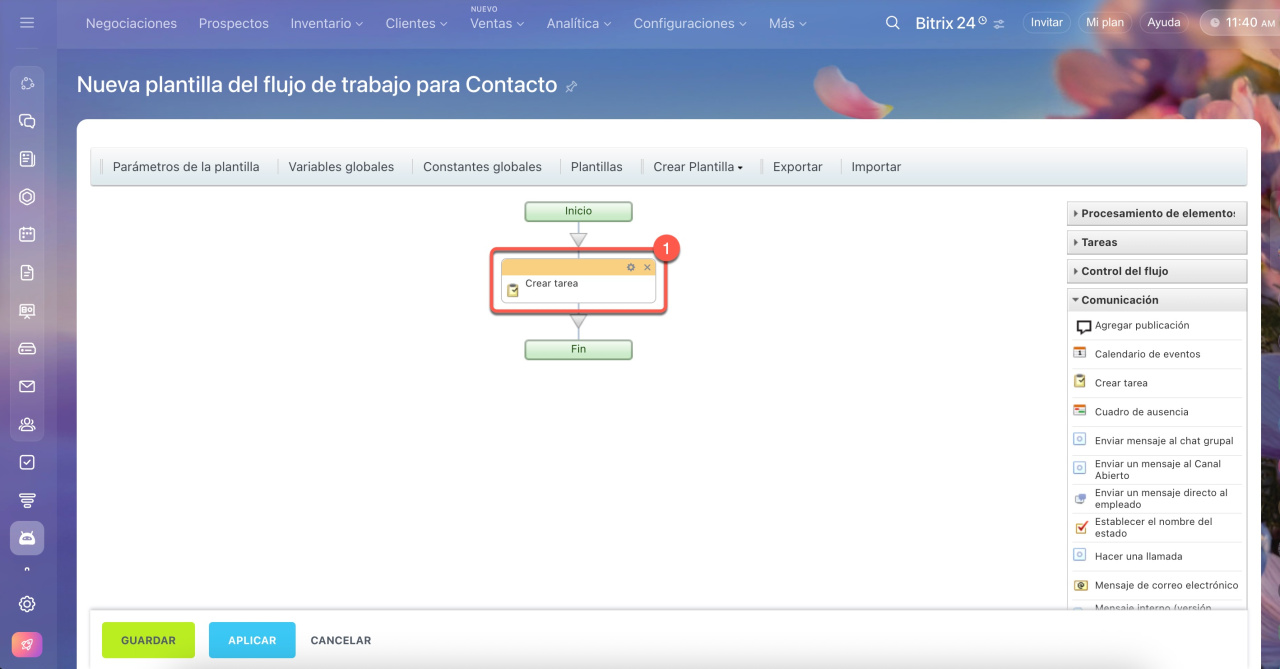Click the Mi plan button

click(1105, 22)
